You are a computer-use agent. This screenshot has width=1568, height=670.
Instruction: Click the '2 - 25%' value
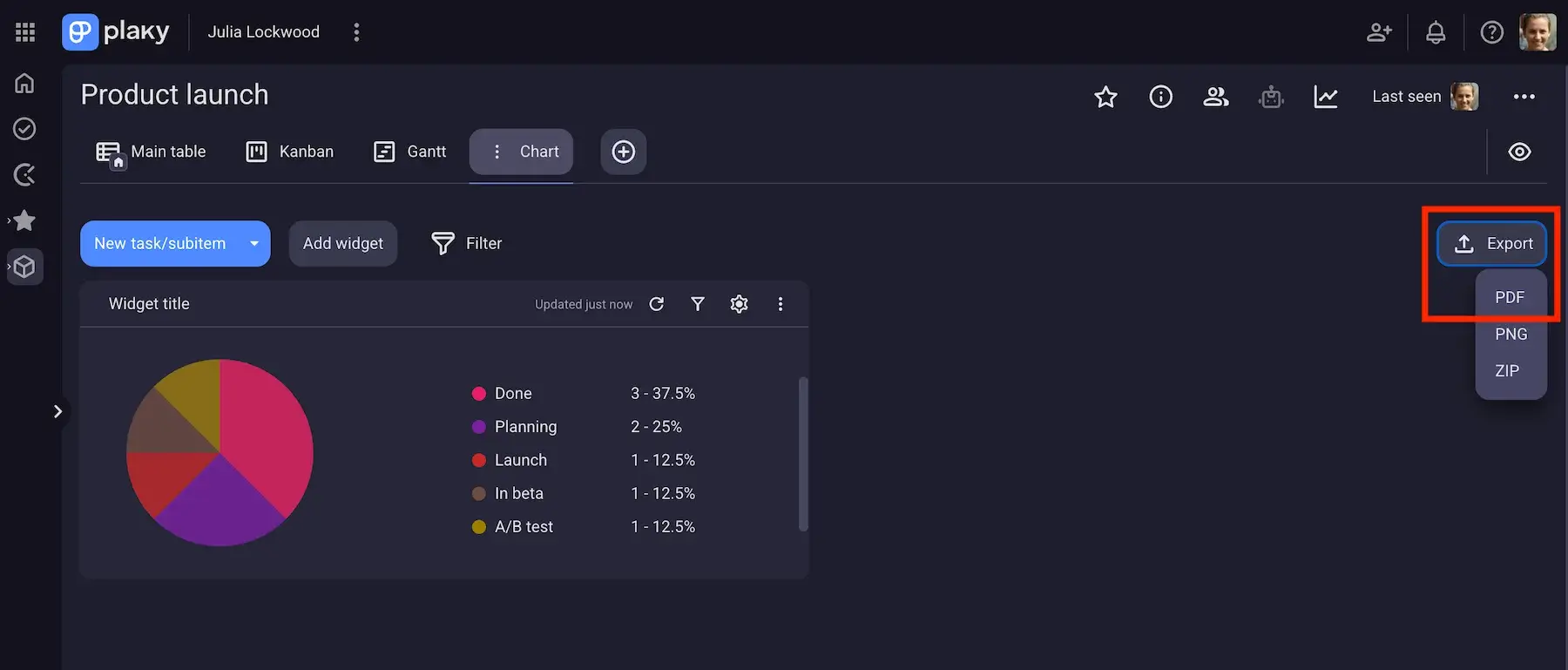click(x=656, y=427)
